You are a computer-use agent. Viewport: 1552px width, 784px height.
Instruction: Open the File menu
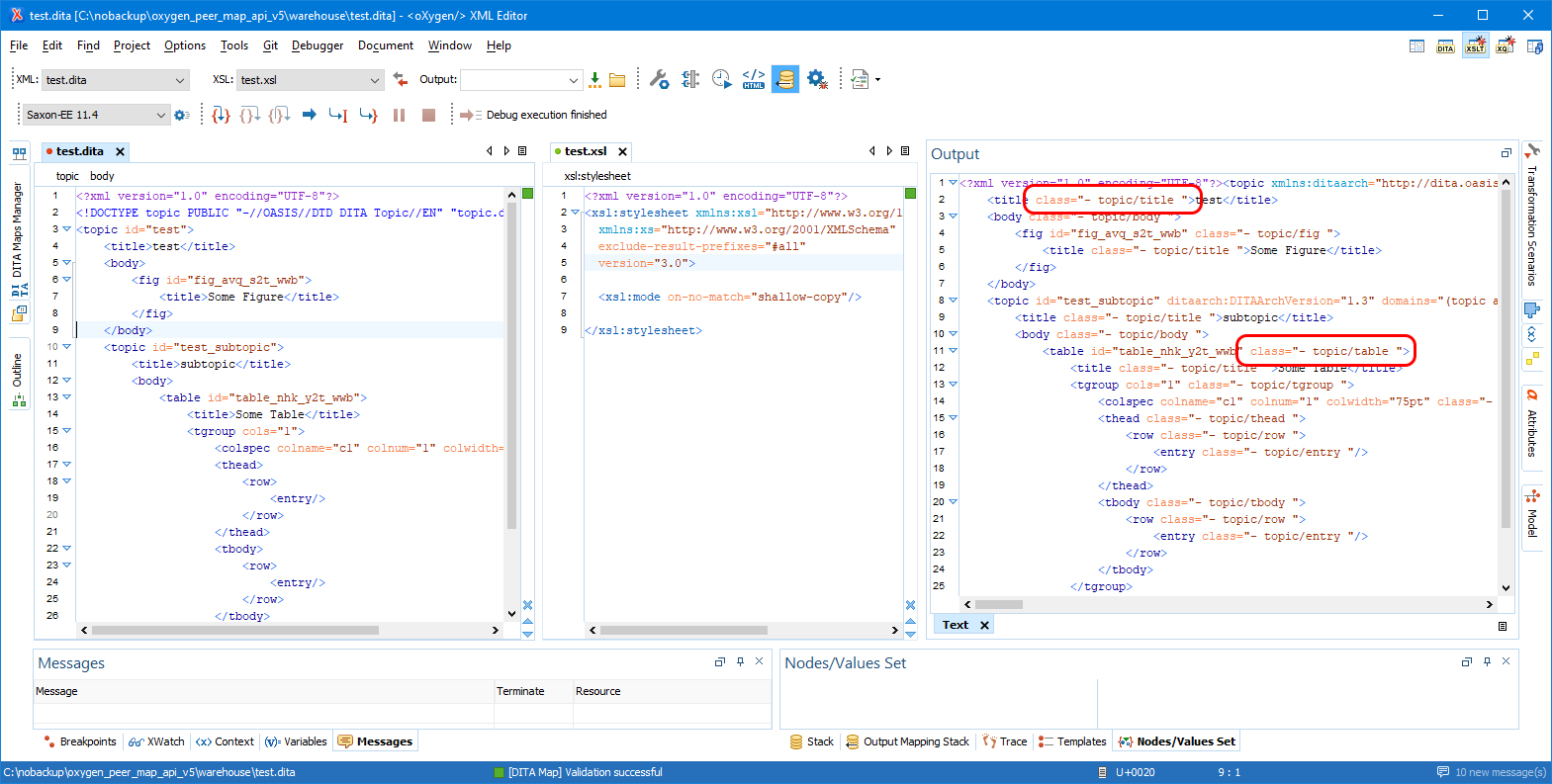point(19,45)
